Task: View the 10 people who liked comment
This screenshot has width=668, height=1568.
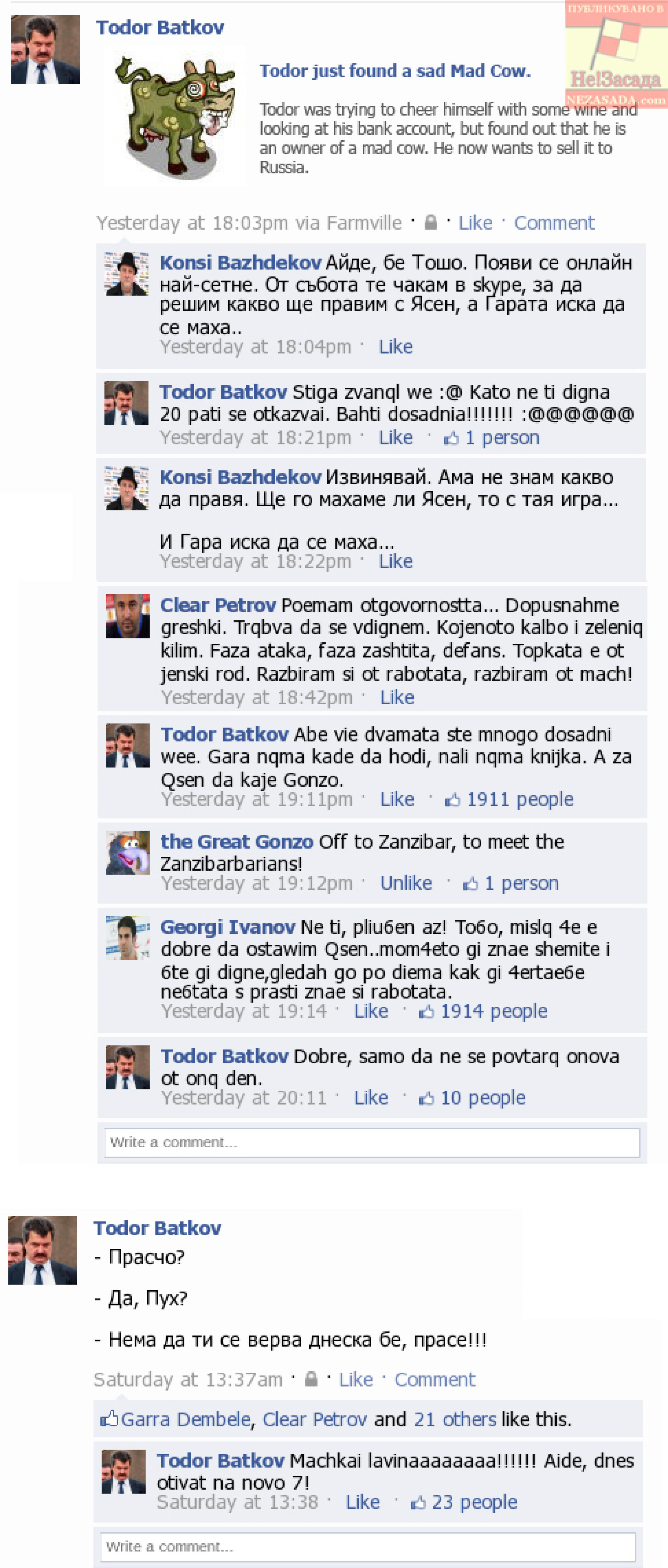Action: click(472, 1097)
